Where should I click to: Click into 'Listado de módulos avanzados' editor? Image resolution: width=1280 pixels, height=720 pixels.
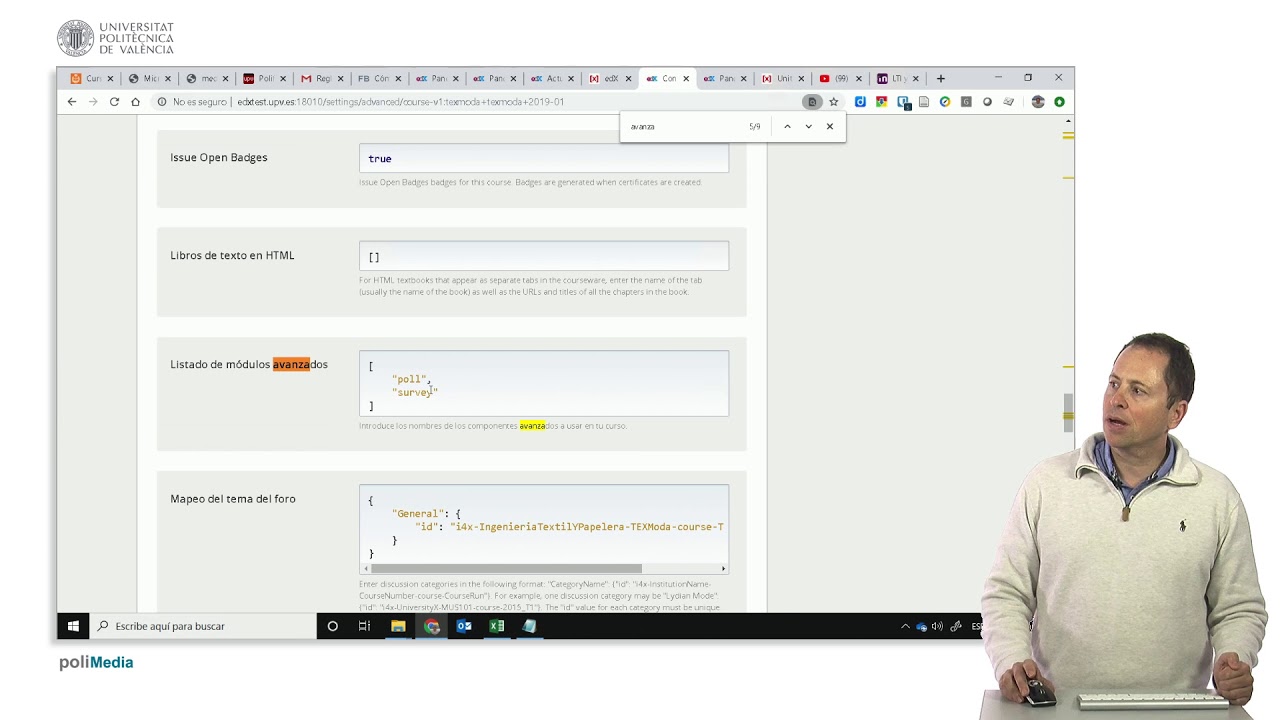tap(544, 384)
